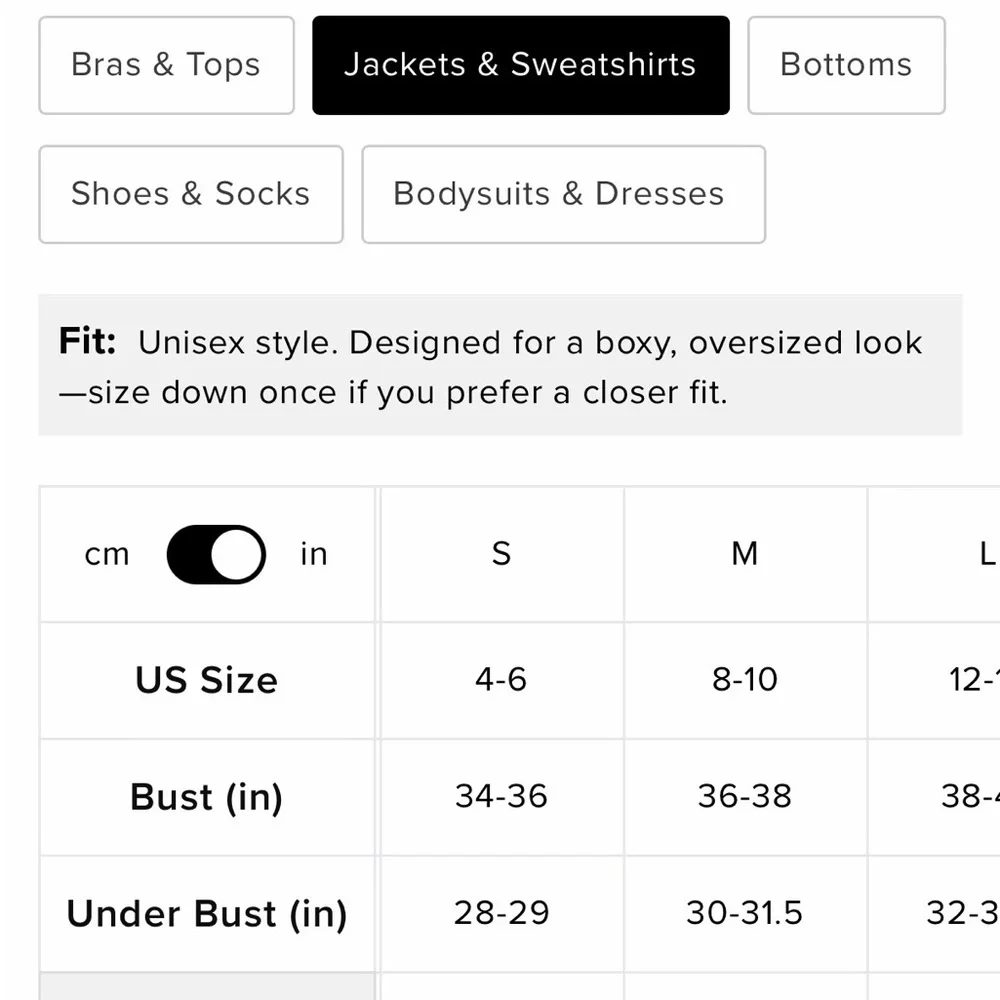1000x1000 pixels.
Task: Click the Bust (in) row header
Action: (x=207, y=797)
